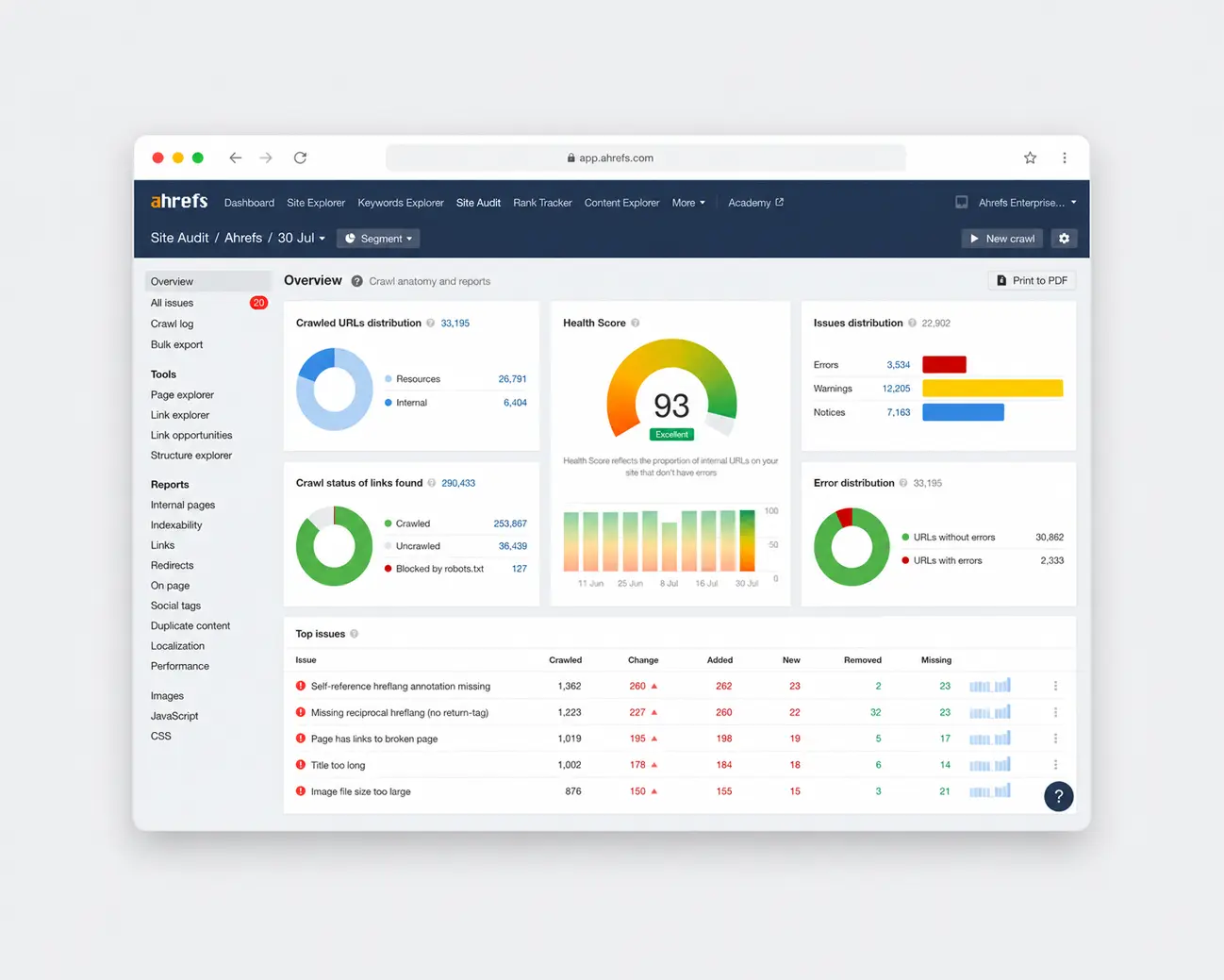The image size is (1224, 980).
Task: Click the browser forward arrow
Action: 266,158
